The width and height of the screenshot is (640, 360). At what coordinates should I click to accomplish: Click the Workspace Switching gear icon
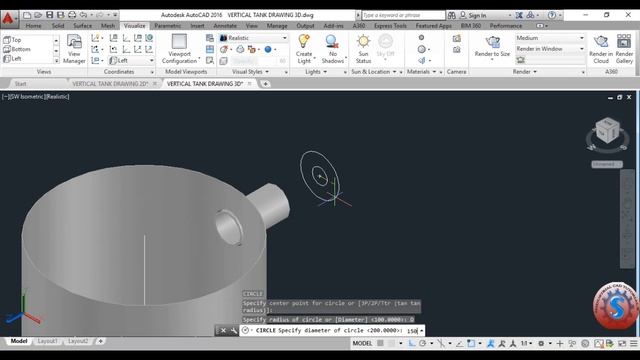click(x=541, y=344)
